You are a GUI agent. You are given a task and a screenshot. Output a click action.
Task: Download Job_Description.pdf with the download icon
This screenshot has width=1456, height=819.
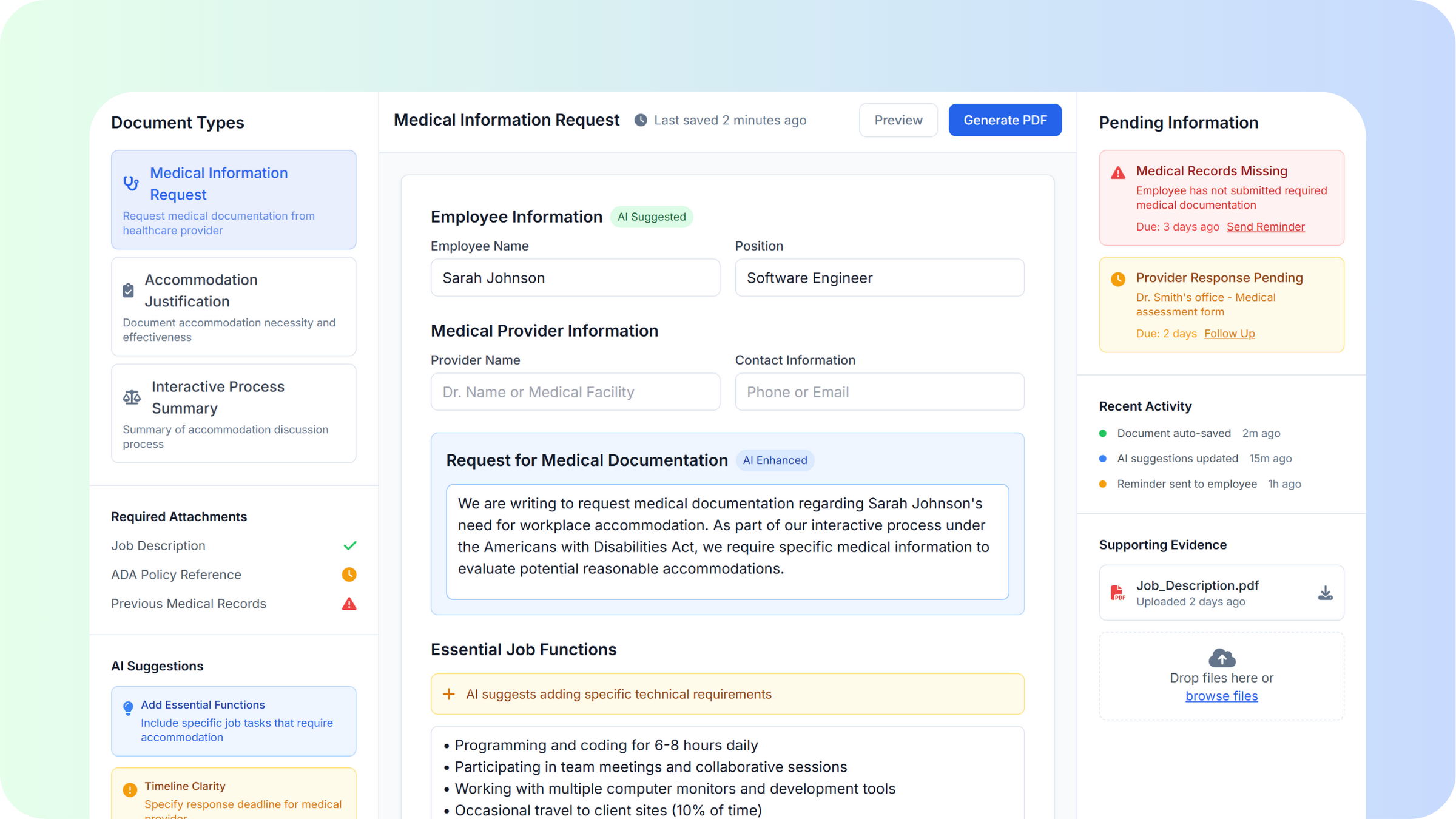pos(1326,593)
